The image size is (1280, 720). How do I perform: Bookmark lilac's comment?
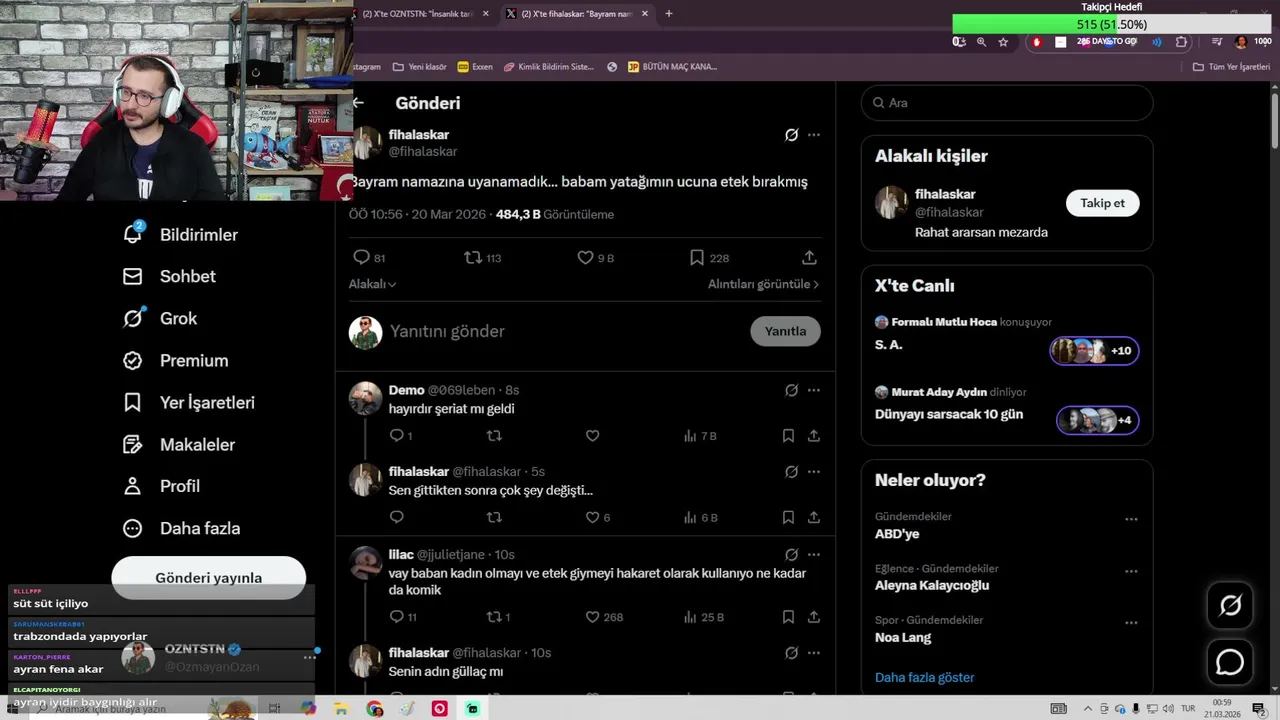point(788,617)
